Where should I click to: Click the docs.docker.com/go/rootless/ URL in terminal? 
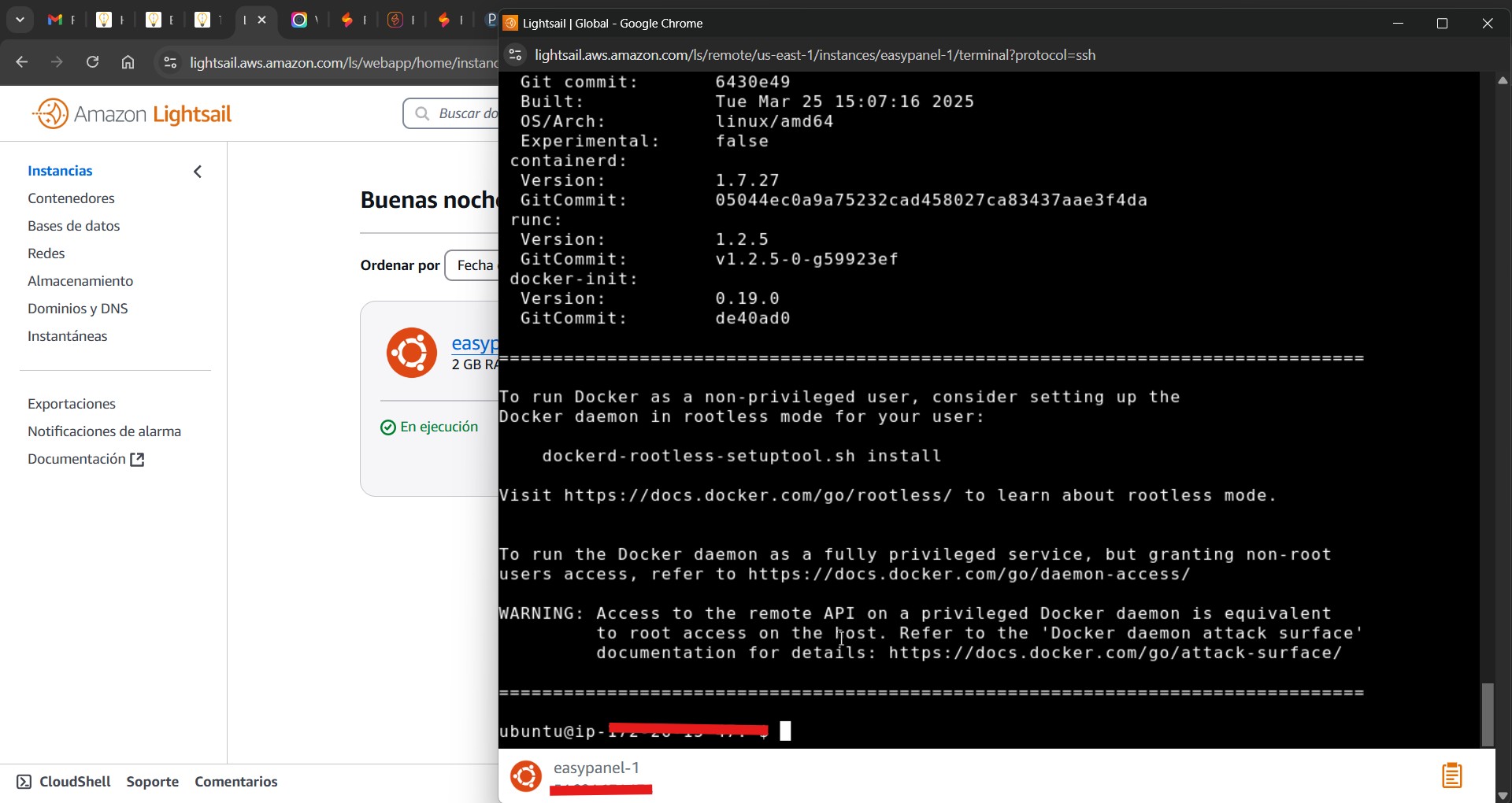[758, 495]
